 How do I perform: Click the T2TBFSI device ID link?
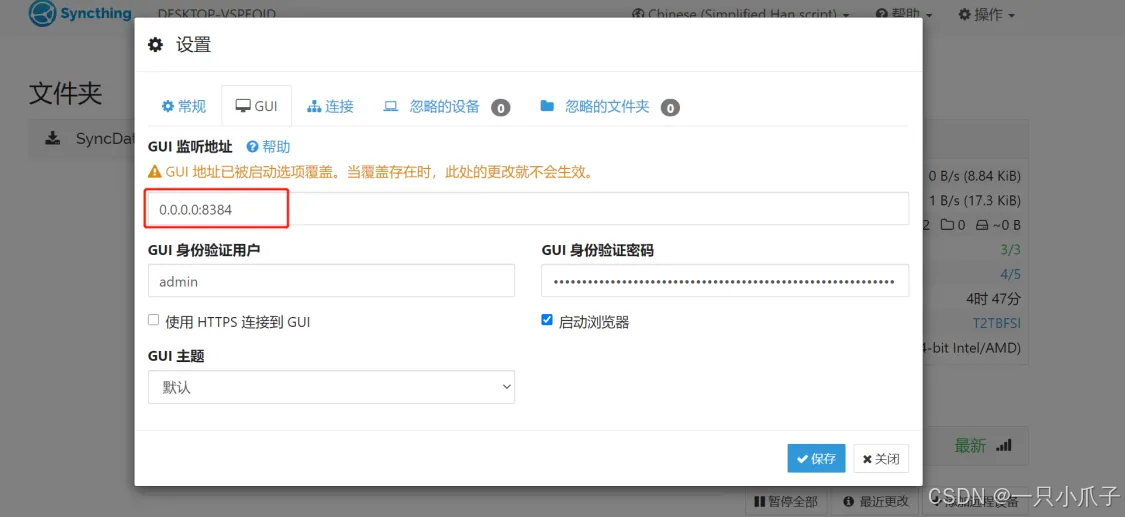[997, 323]
